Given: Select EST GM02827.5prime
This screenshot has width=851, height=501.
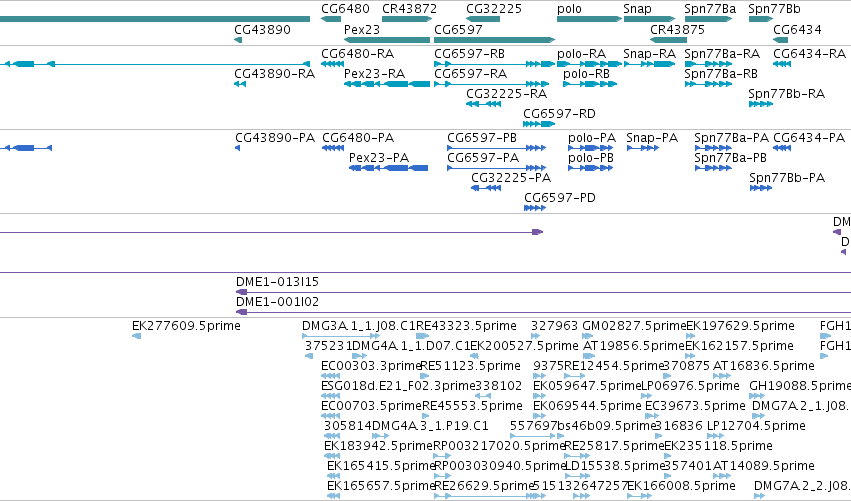Looking at the screenshot, I should tap(634, 326).
